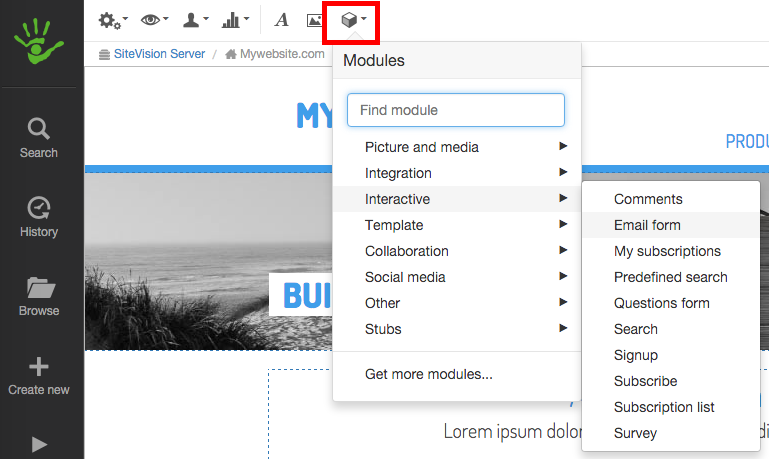Choose the Predefined search module
This screenshot has height=459, width=769.
pyautogui.click(x=671, y=277)
